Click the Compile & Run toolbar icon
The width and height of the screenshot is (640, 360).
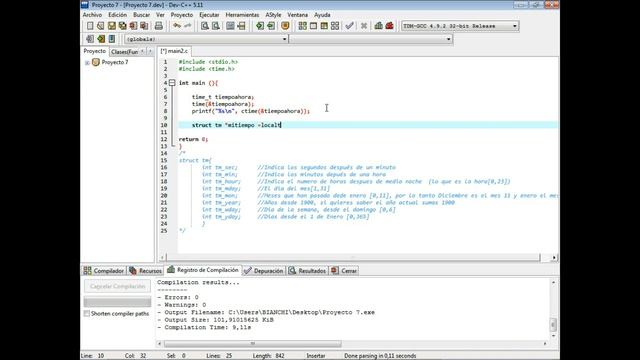324,26
